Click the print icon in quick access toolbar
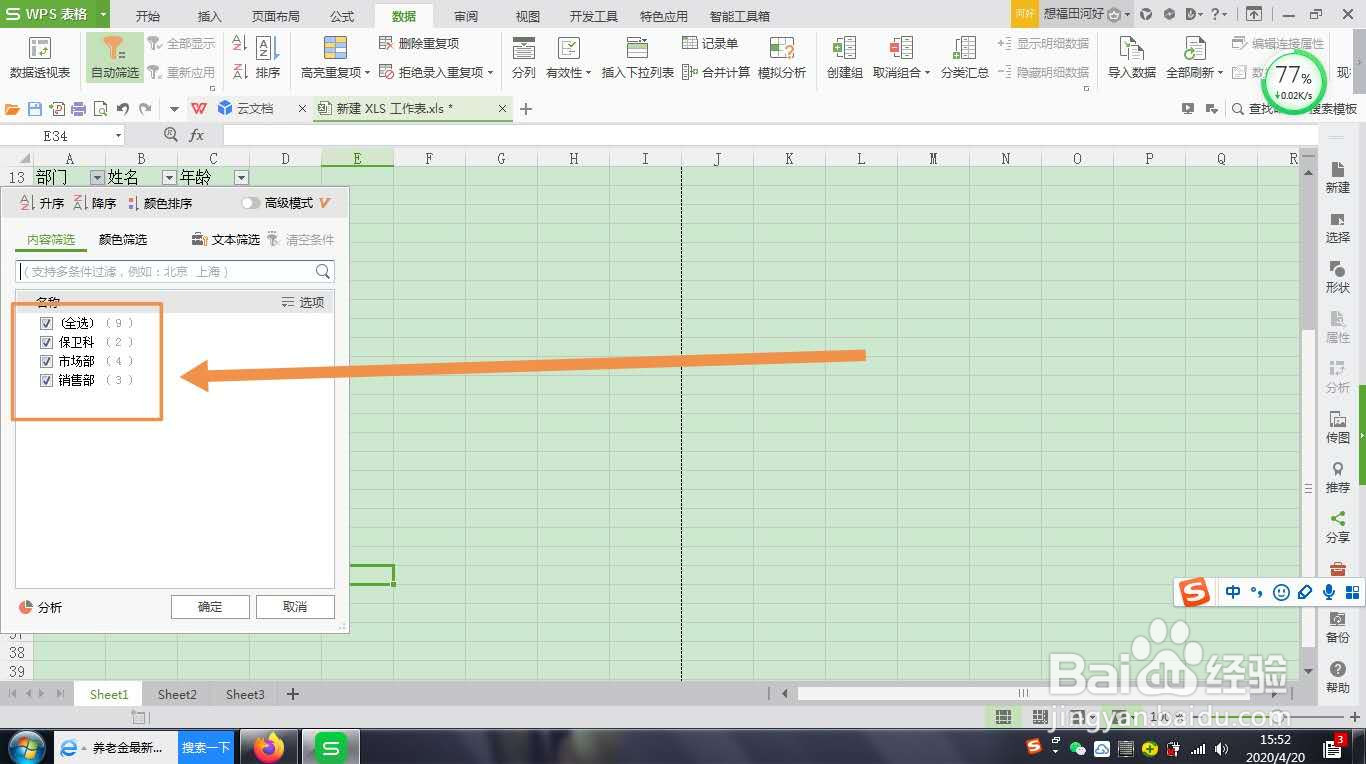Image resolution: width=1366 pixels, height=764 pixels. (x=79, y=108)
